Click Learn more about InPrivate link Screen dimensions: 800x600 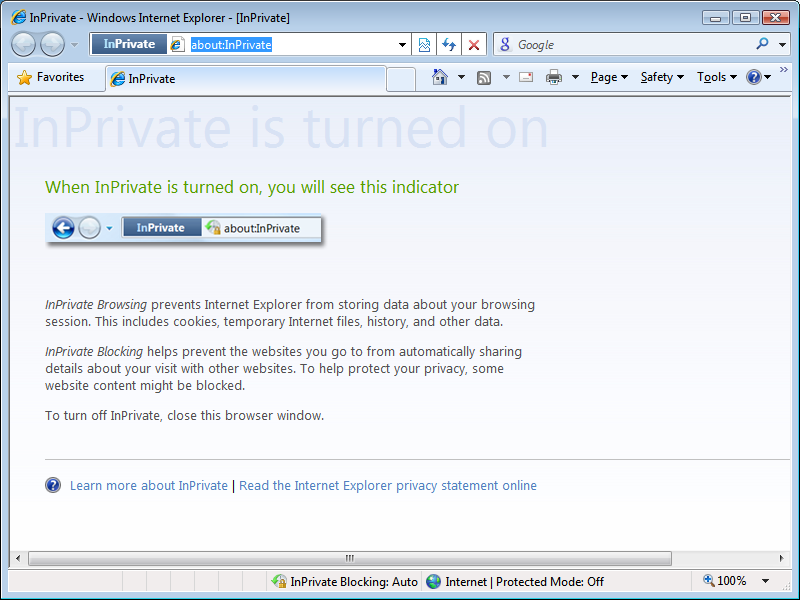149,485
